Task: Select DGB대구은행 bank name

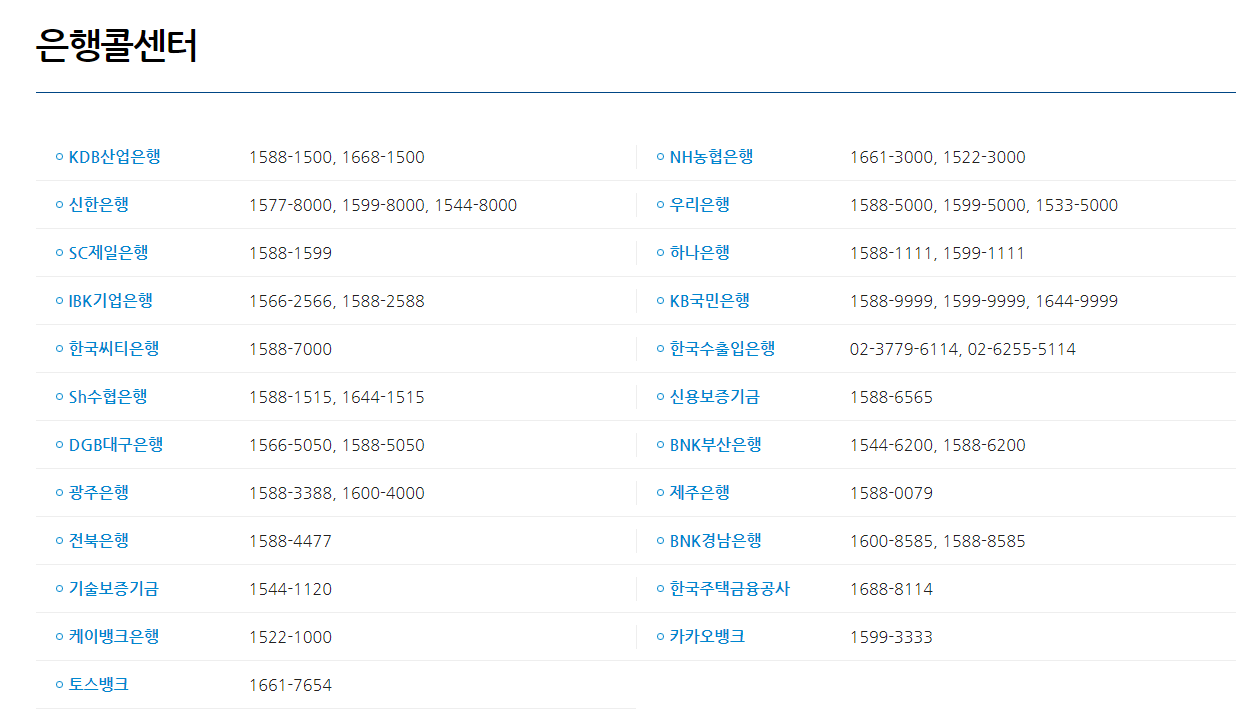Action: 116,445
